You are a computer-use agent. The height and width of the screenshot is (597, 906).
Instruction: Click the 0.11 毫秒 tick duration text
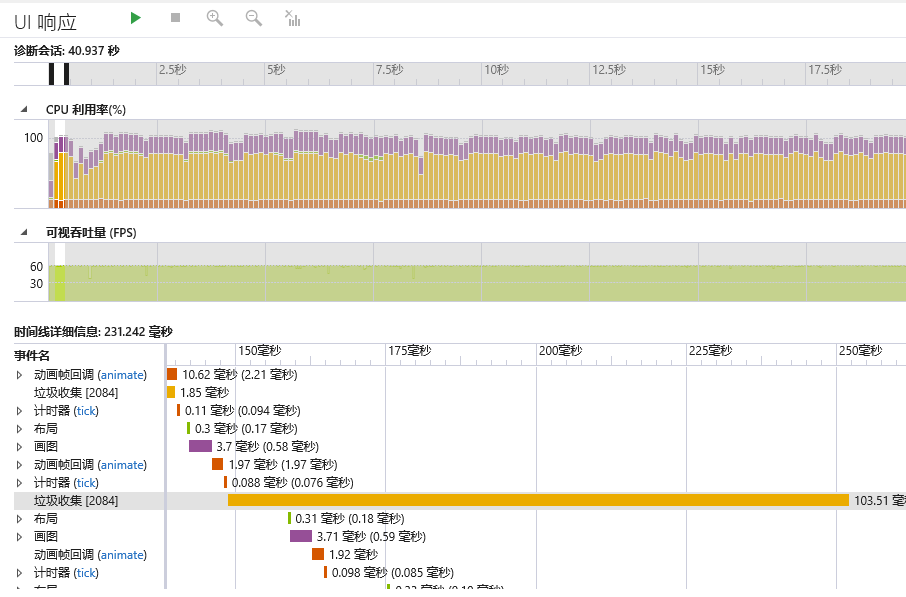coord(243,411)
